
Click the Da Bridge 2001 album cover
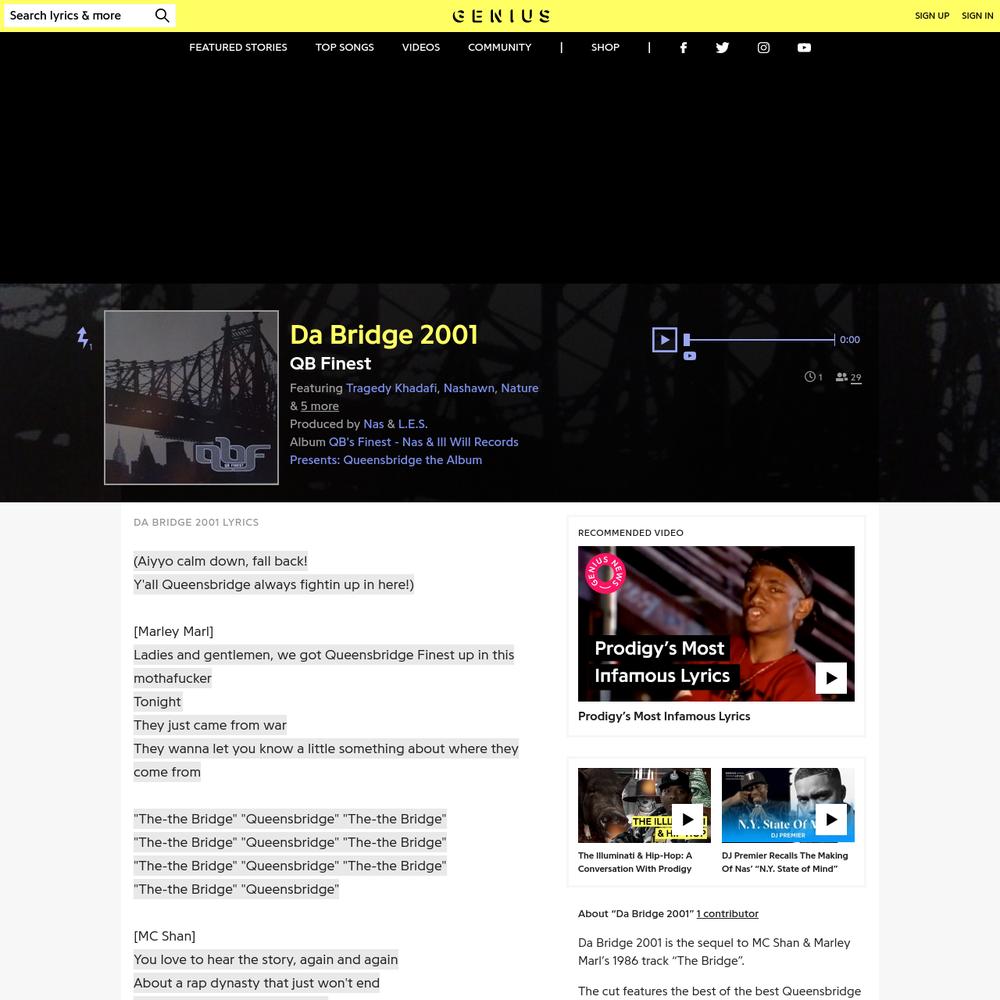(191, 397)
